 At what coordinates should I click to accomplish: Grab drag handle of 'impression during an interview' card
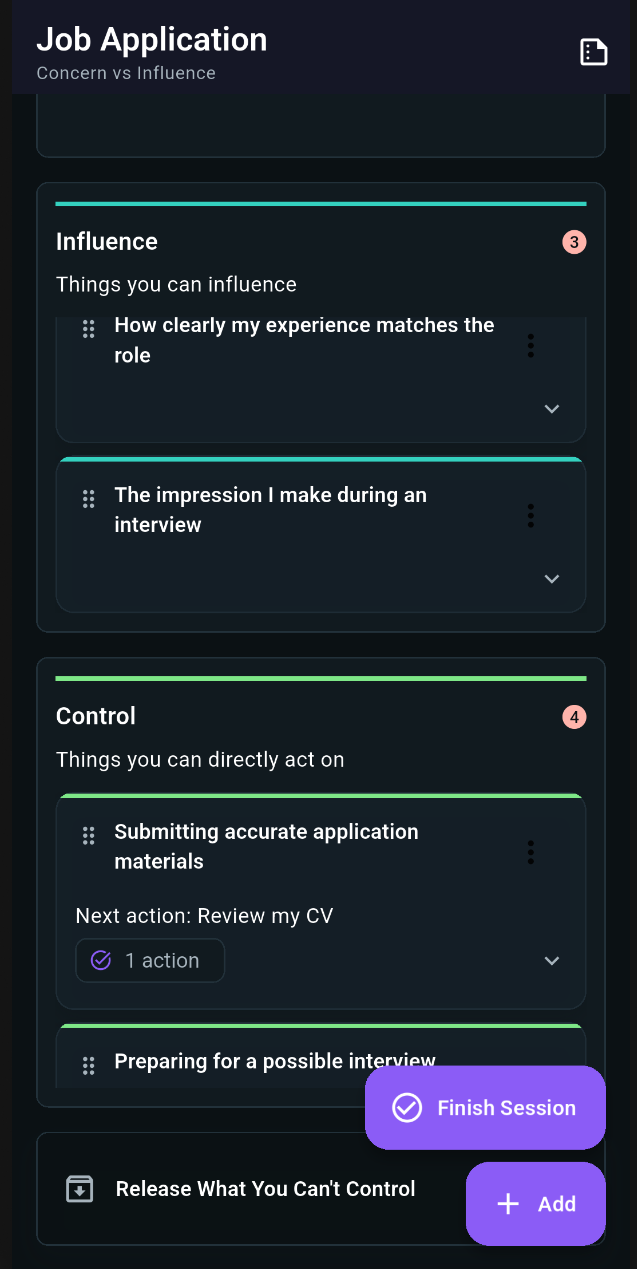point(88,498)
